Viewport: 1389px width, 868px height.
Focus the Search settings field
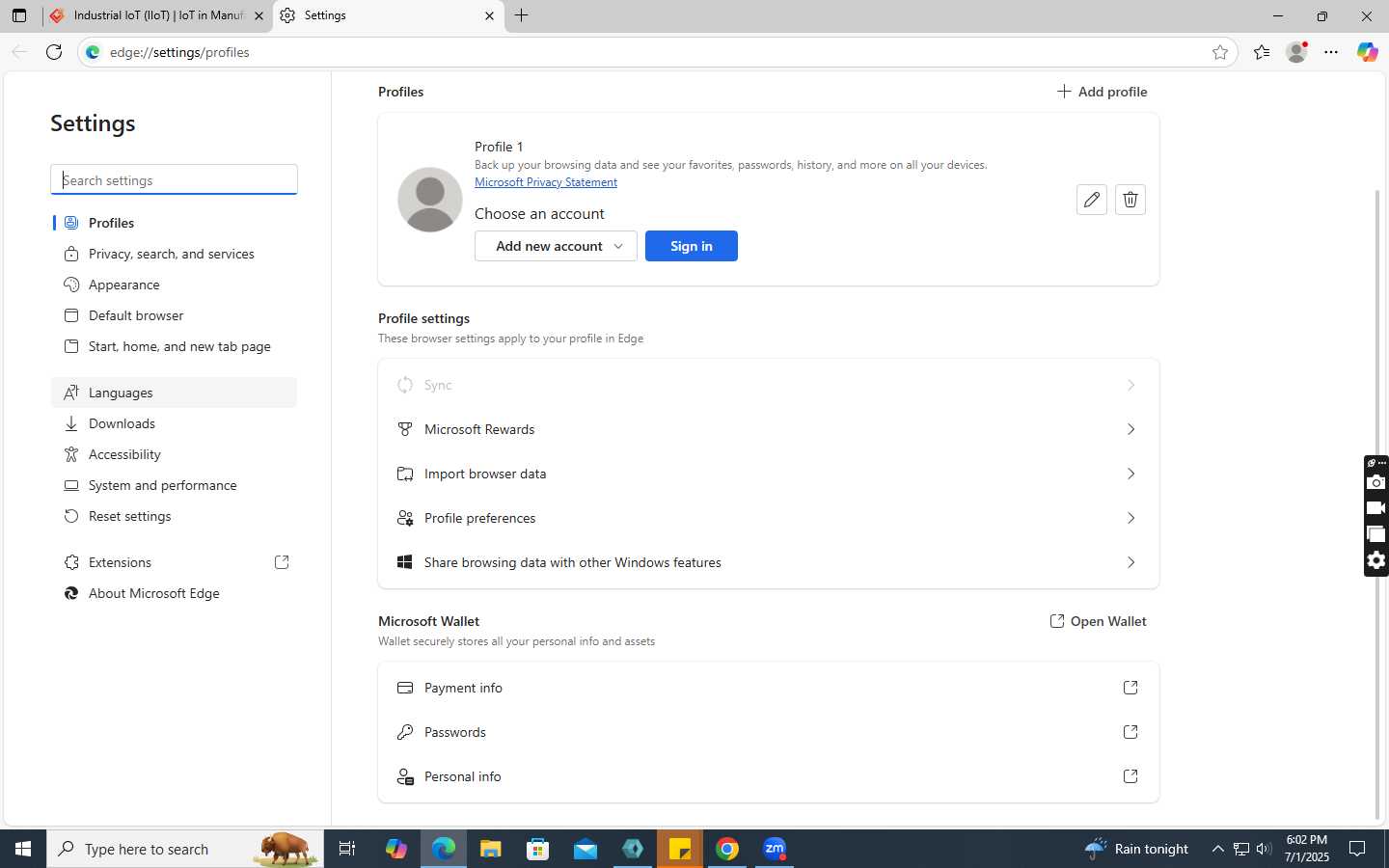pyautogui.click(x=174, y=179)
